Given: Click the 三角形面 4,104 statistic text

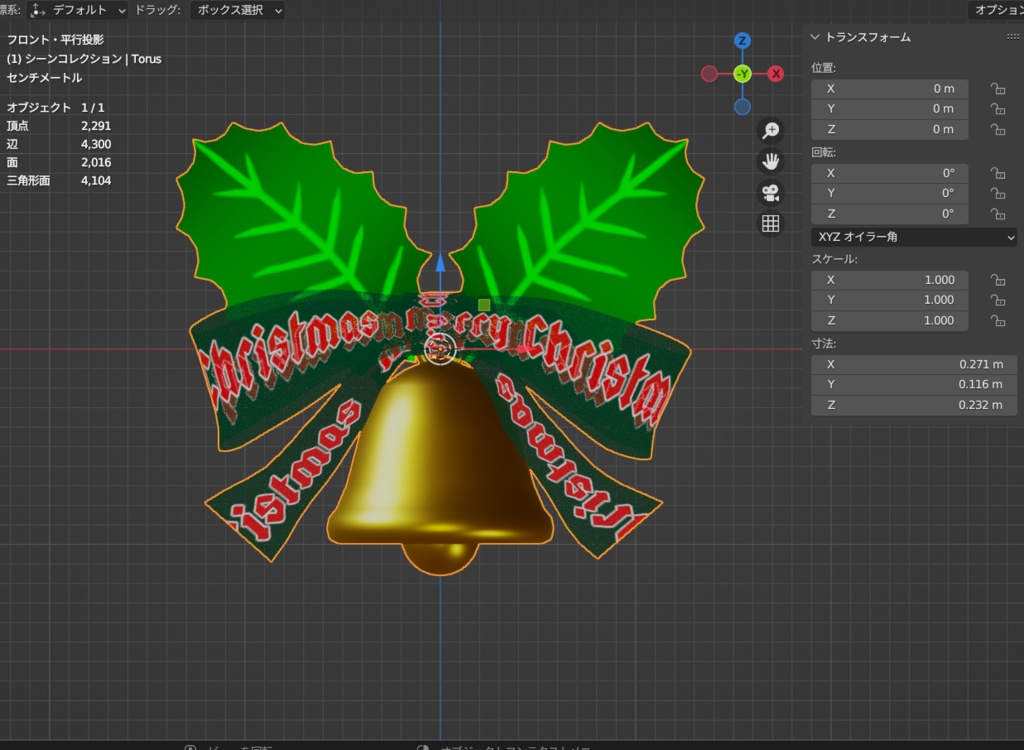Looking at the screenshot, I should (59, 181).
